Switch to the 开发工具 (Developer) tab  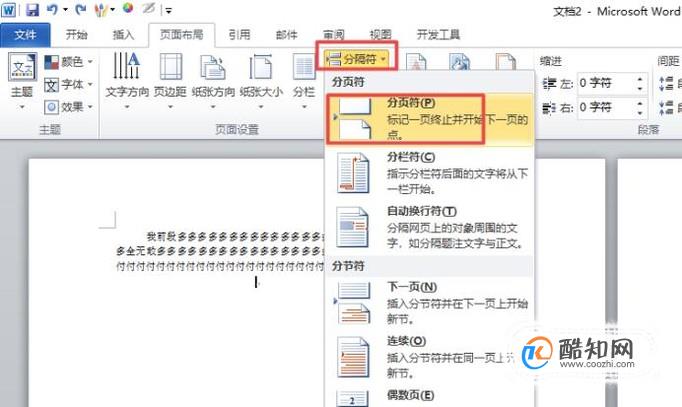click(x=438, y=35)
